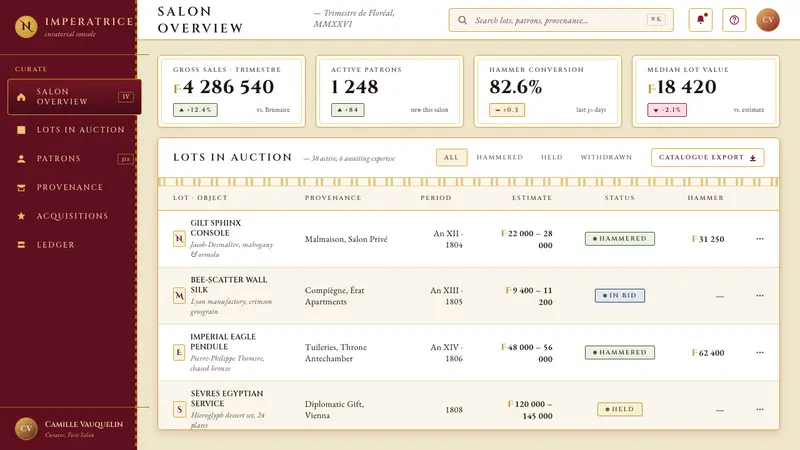
Task: Click the Acquisitions star icon
Action: 21,216
